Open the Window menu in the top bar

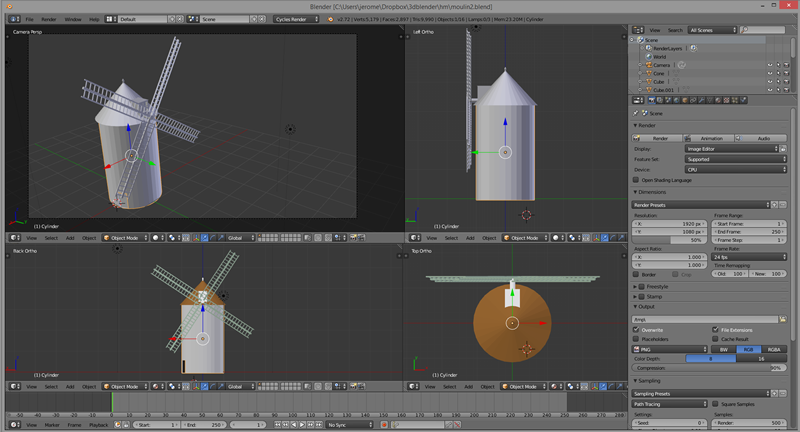pyautogui.click(x=73, y=19)
